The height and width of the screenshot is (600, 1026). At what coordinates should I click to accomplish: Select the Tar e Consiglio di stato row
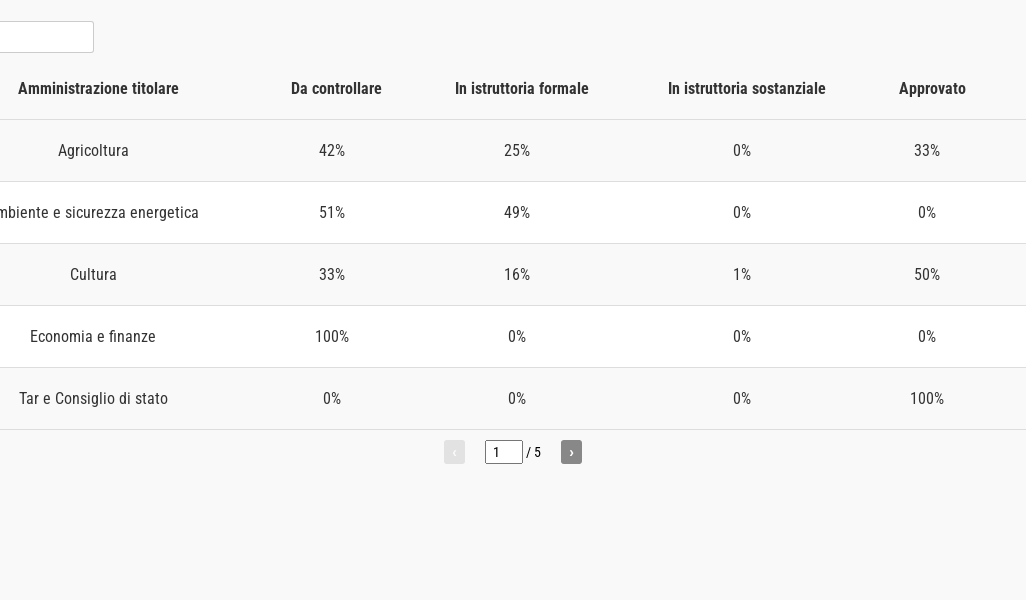click(x=93, y=399)
